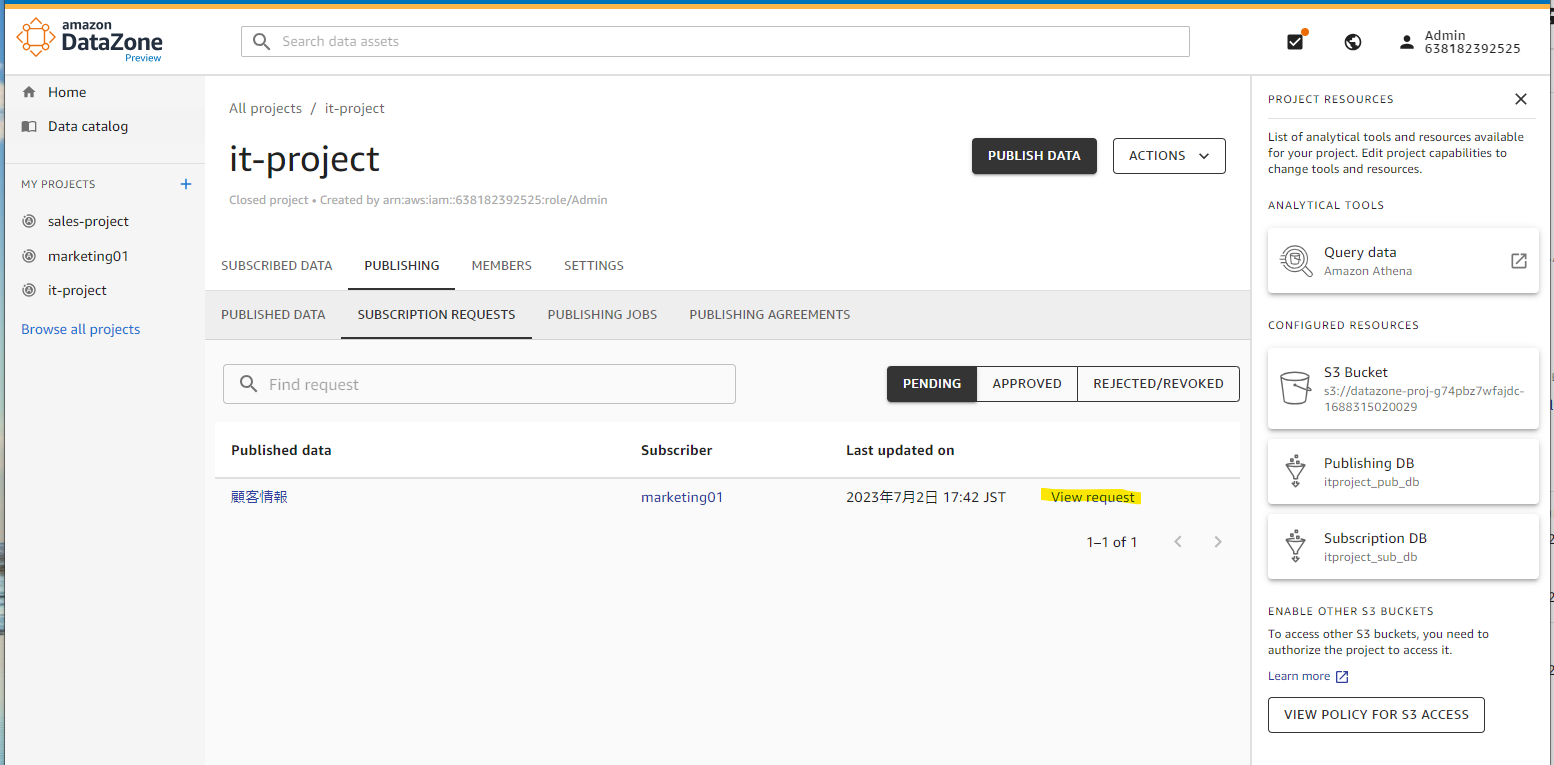1554x765 pixels.
Task: Click the Learn more external icon
Action: tap(1342, 677)
